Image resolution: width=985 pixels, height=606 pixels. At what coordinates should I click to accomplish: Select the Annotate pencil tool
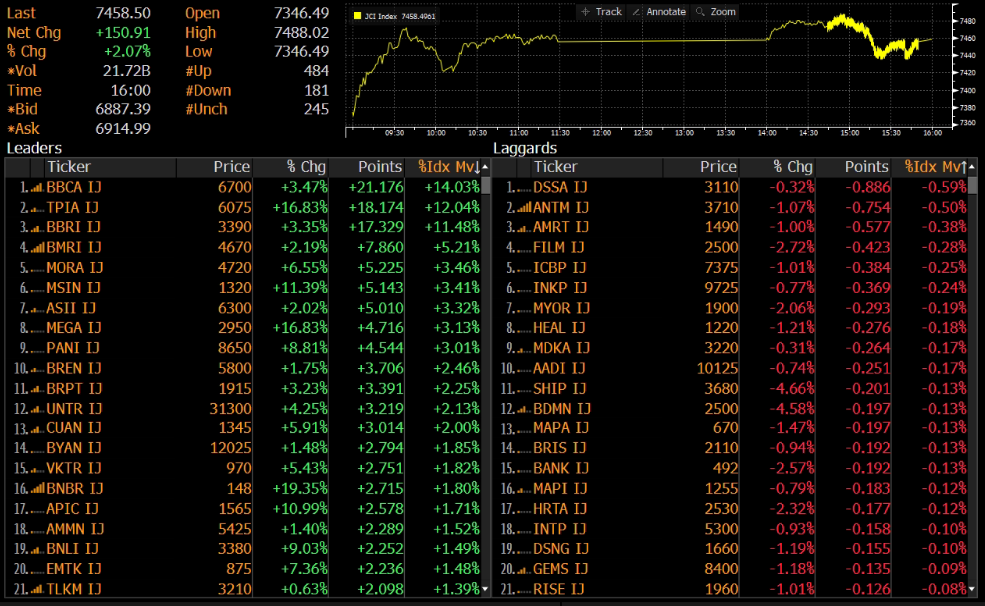tap(660, 12)
